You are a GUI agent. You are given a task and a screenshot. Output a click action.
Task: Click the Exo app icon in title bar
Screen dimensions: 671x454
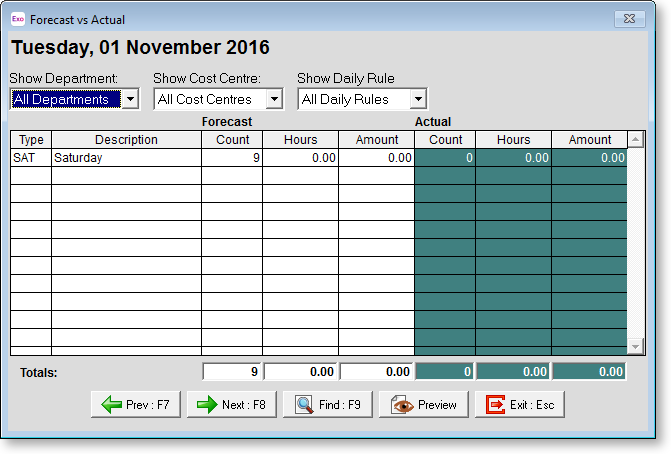17,19
